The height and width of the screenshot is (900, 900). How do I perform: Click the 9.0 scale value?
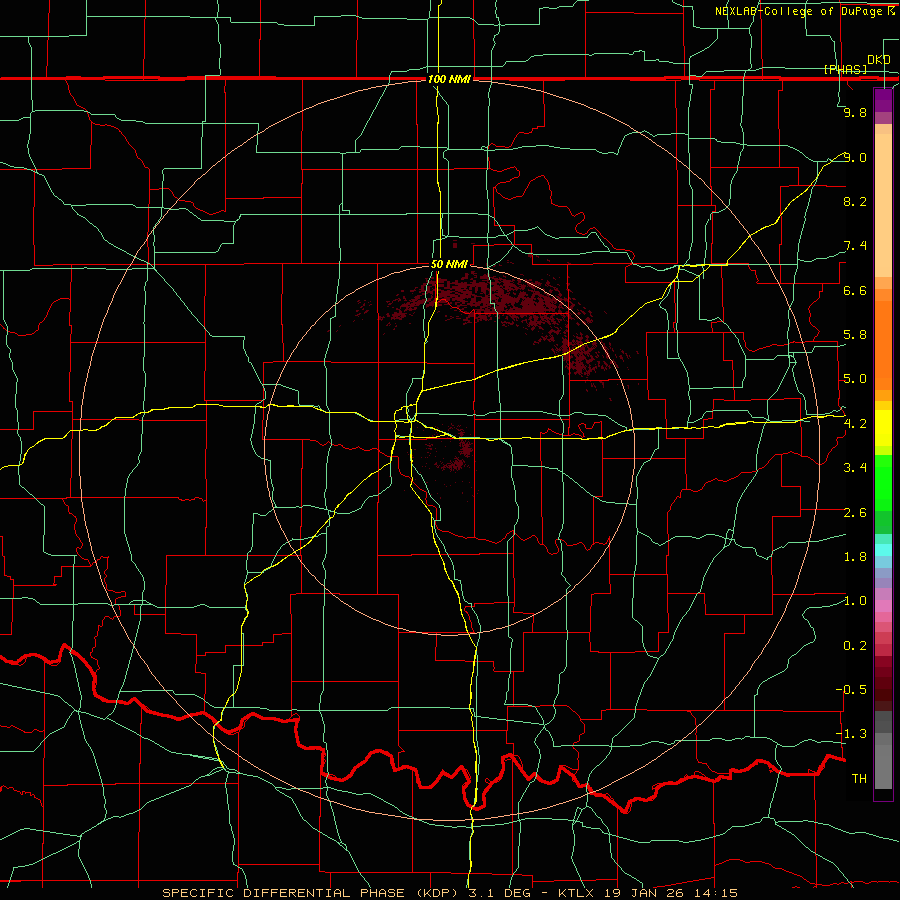(x=855, y=157)
